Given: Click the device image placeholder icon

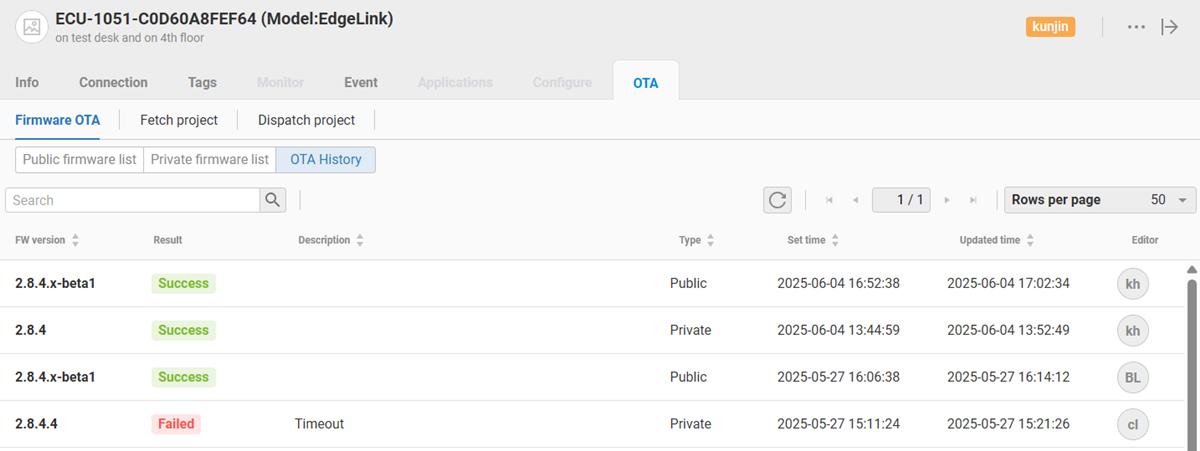Looking at the screenshot, I should pos(32,27).
